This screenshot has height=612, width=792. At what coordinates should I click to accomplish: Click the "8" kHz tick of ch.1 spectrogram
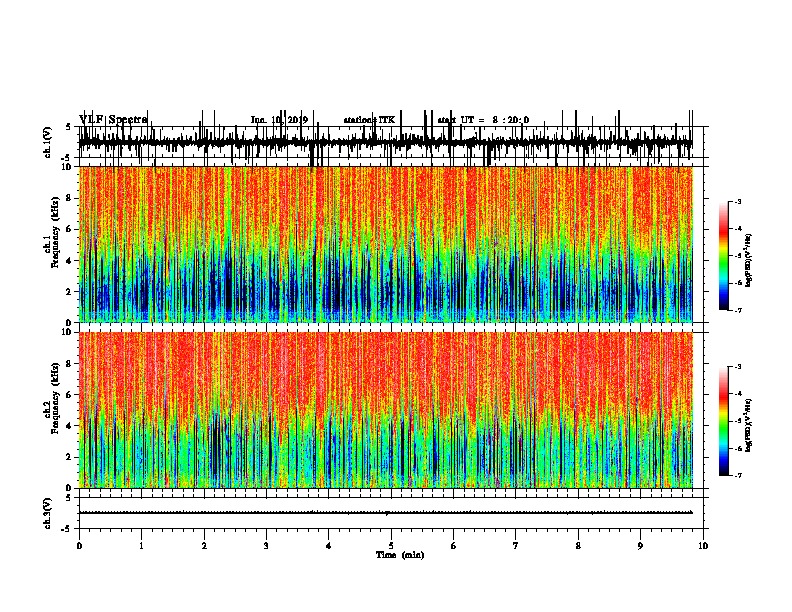tap(70, 198)
